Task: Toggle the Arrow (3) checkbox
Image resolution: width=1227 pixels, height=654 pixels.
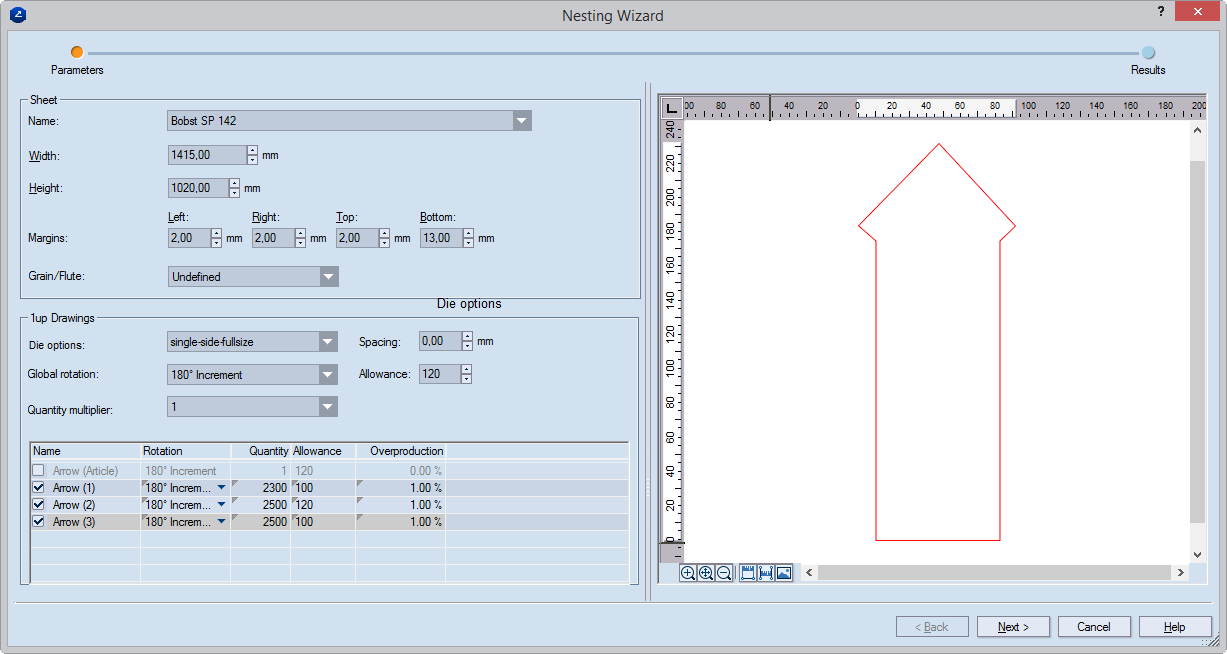Action: (39, 522)
